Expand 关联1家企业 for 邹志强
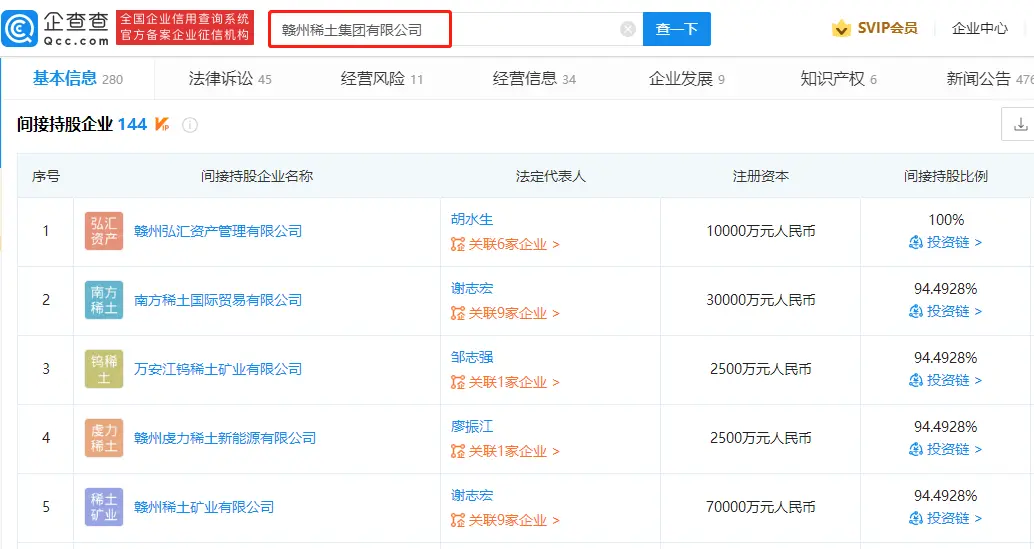The height and width of the screenshot is (549, 1034). click(505, 382)
